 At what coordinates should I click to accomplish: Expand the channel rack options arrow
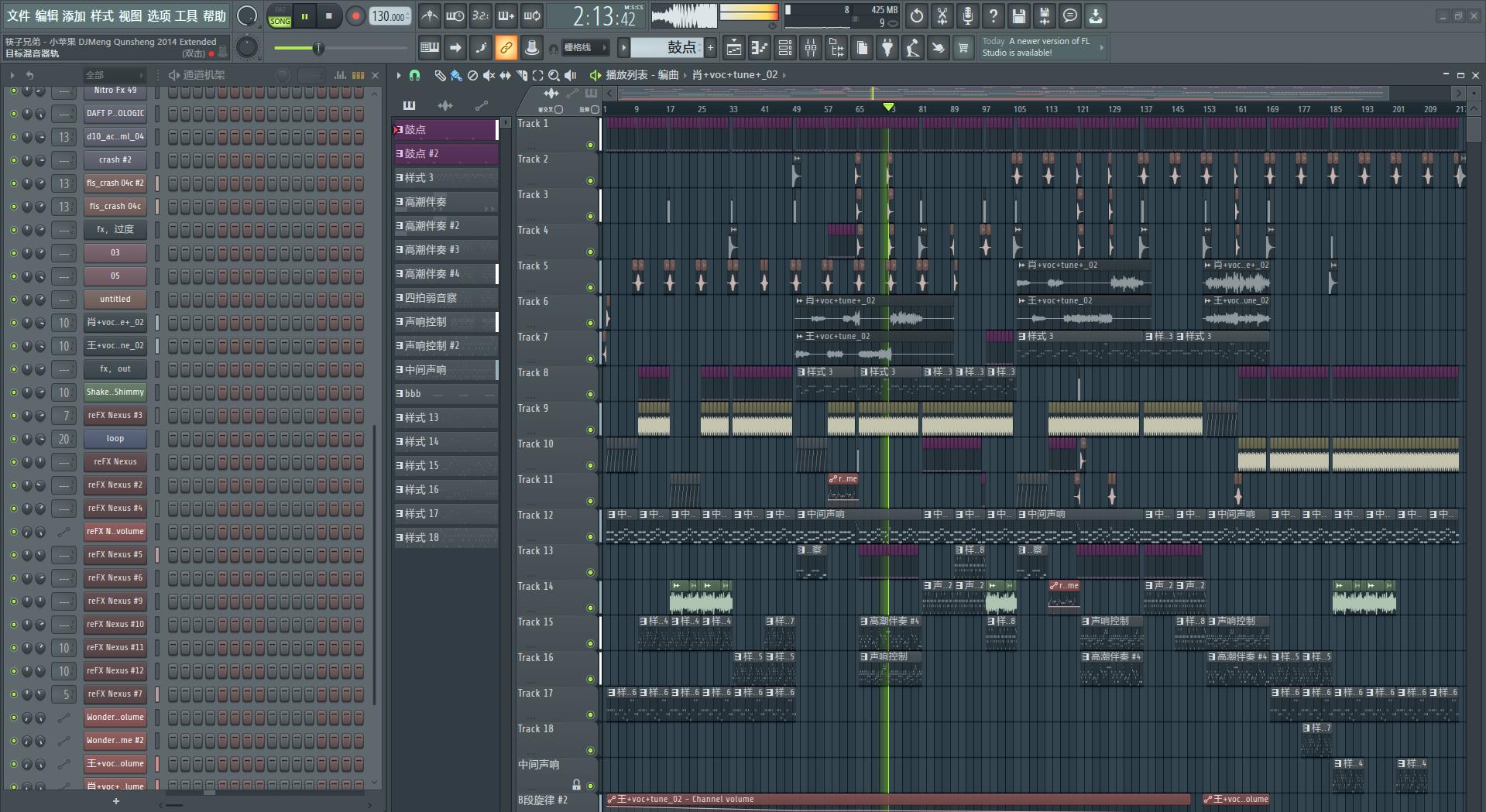[12, 75]
